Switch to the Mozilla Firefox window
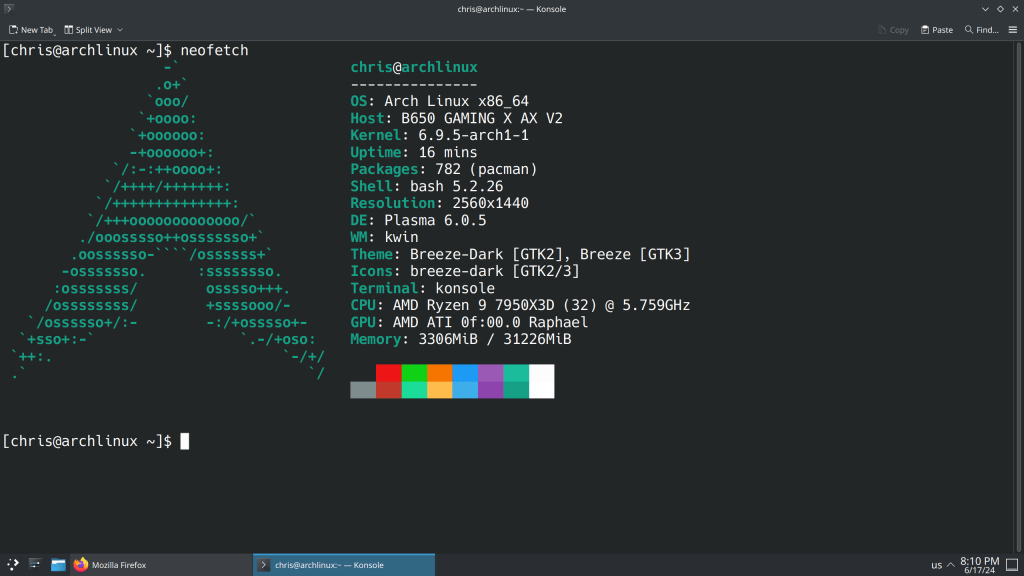Screen dimensions: 1024x576 [110, 565]
